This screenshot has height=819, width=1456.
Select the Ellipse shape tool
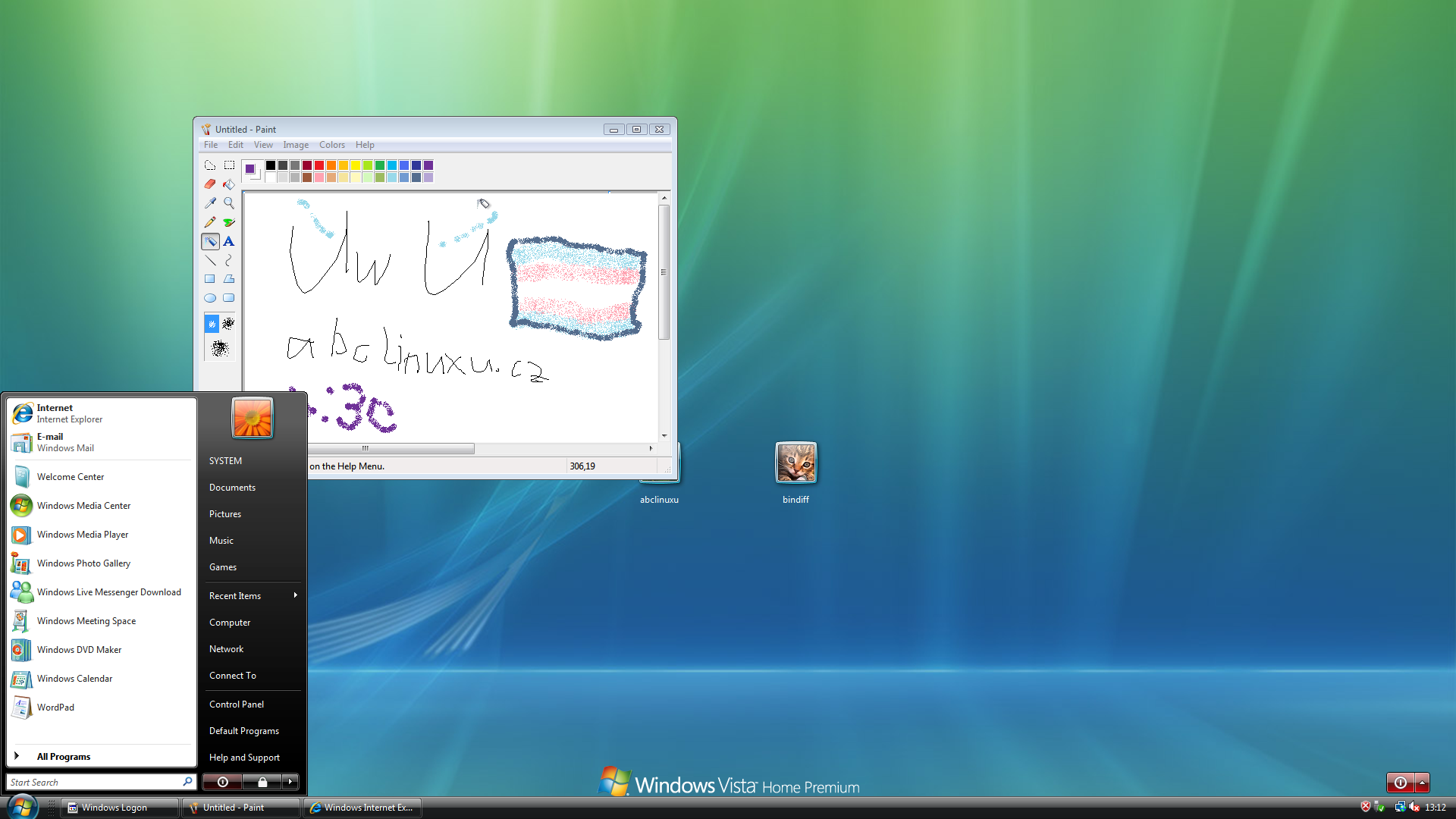click(x=210, y=298)
